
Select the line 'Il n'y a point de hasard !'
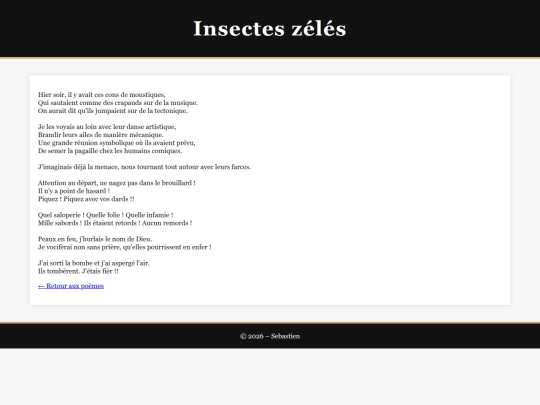[74, 191]
